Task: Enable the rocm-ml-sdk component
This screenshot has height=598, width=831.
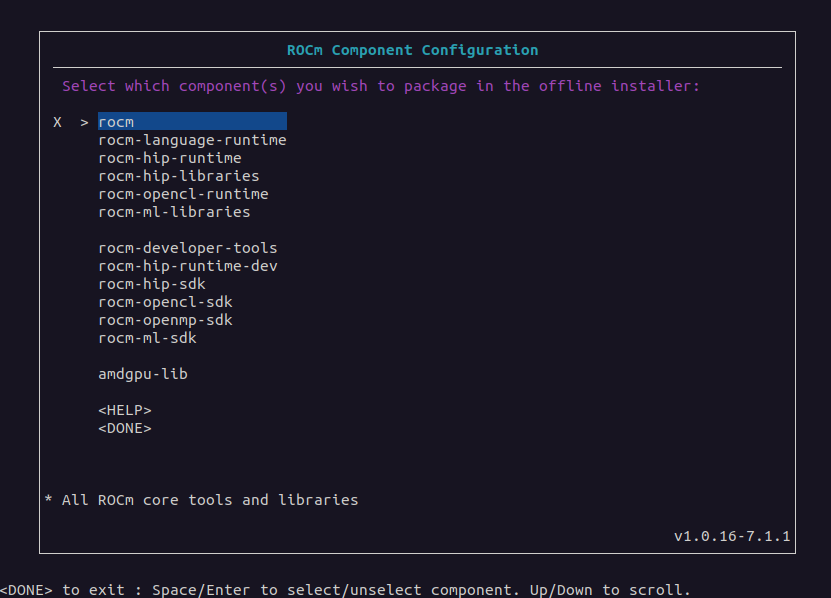Action: pos(147,338)
